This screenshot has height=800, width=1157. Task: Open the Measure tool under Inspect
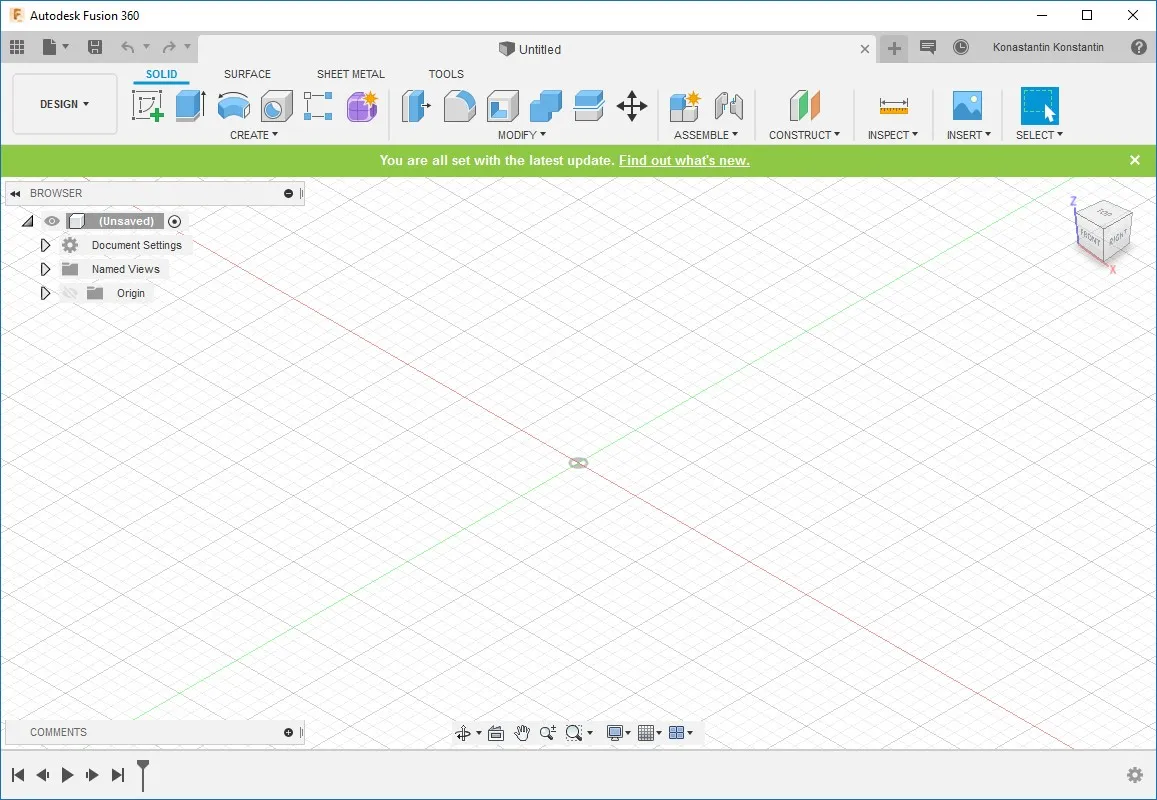(894, 106)
